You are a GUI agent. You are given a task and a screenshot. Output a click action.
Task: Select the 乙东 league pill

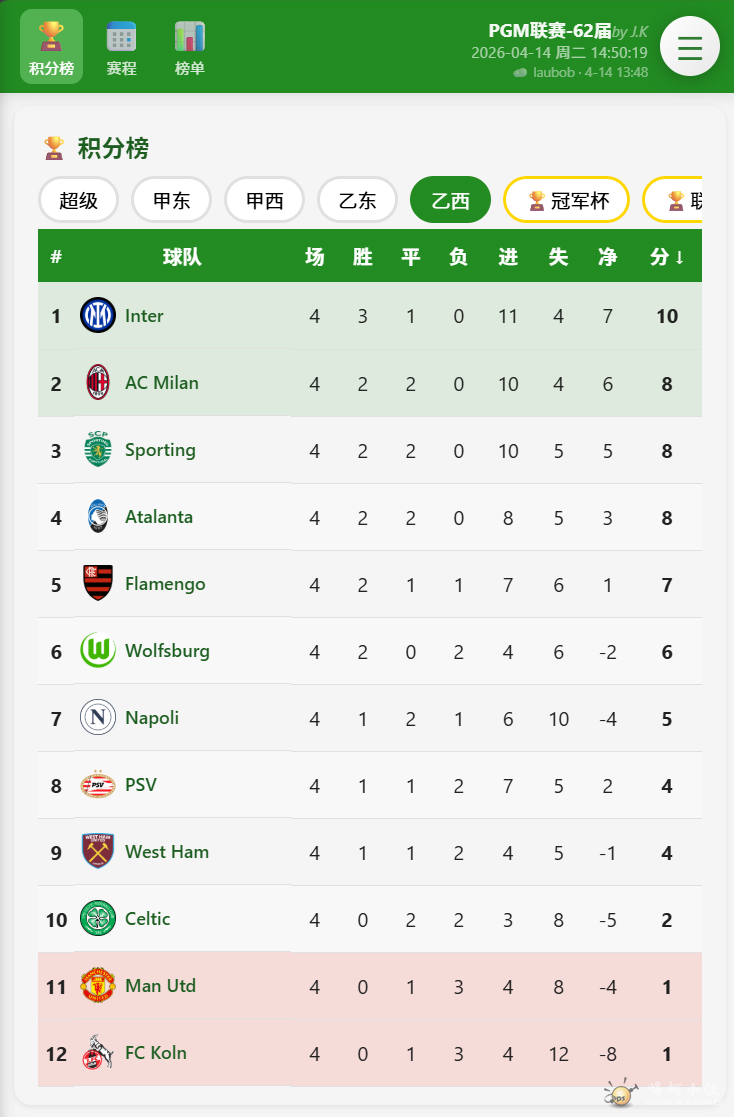[x=357, y=200]
